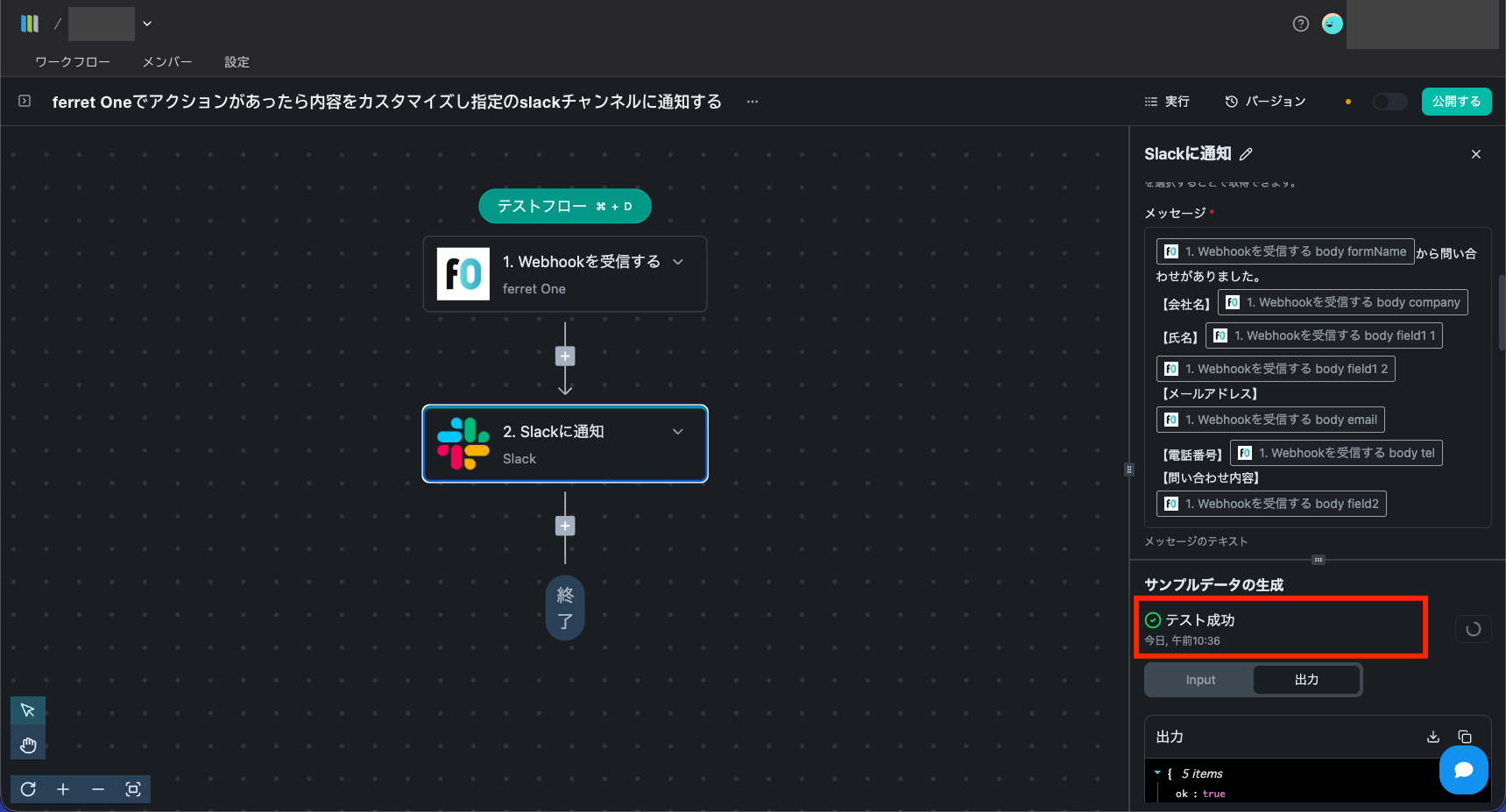The width and height of the screenshot is (1506, 812).
Task: Click the body field1 1 token
Action: click(1324, 335)
